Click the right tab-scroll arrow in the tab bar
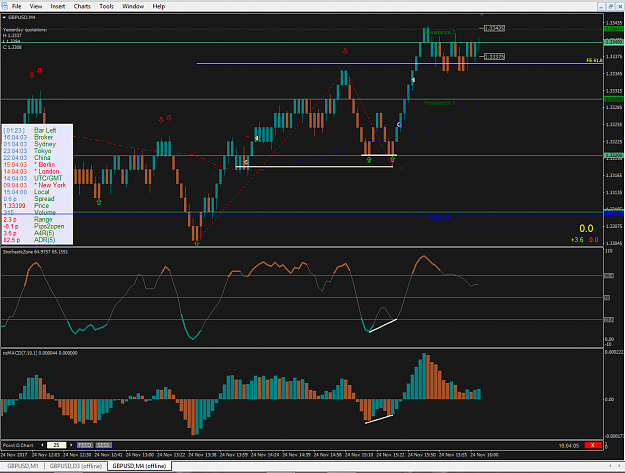The image size is (625, 473). click(x=619, y=465)
